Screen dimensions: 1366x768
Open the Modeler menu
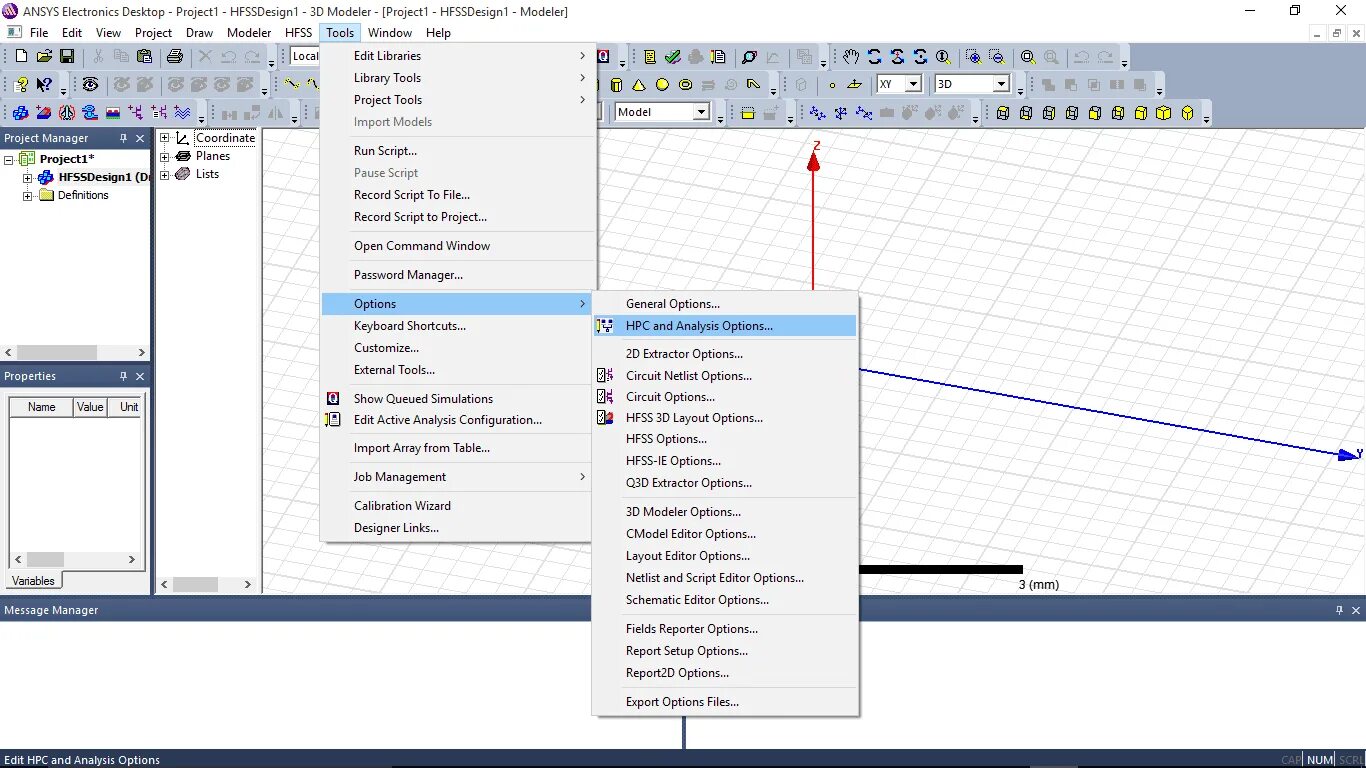(249, 33)
